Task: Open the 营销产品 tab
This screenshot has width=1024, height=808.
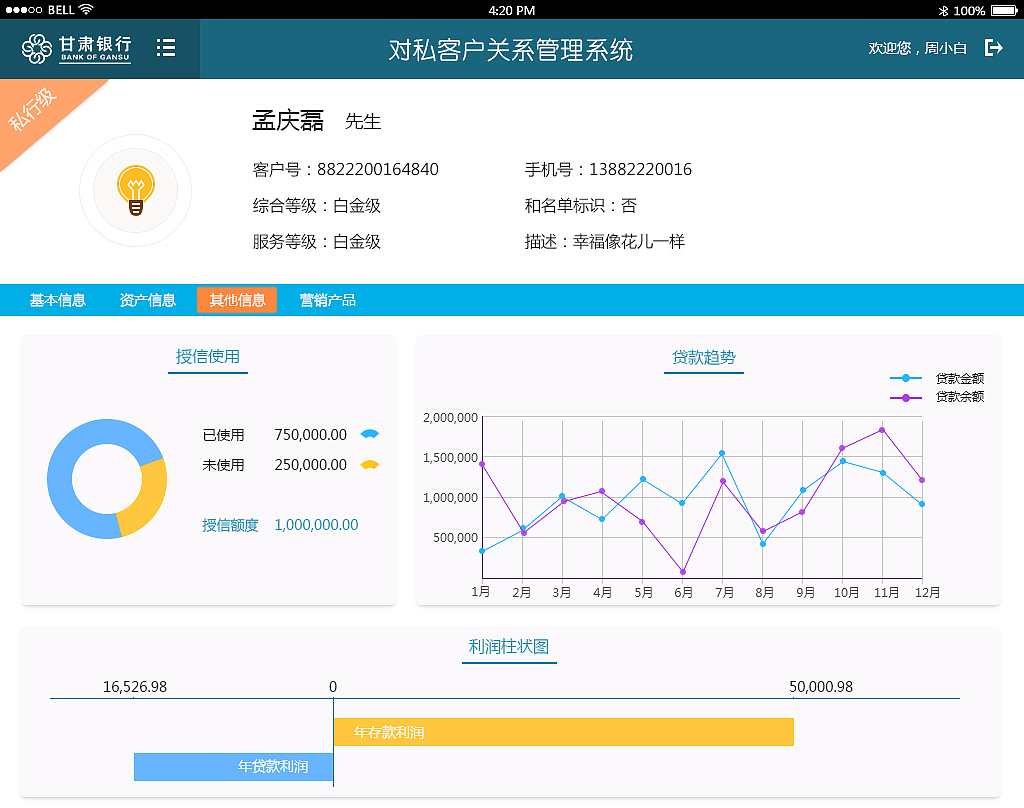Action: point(330,300)
